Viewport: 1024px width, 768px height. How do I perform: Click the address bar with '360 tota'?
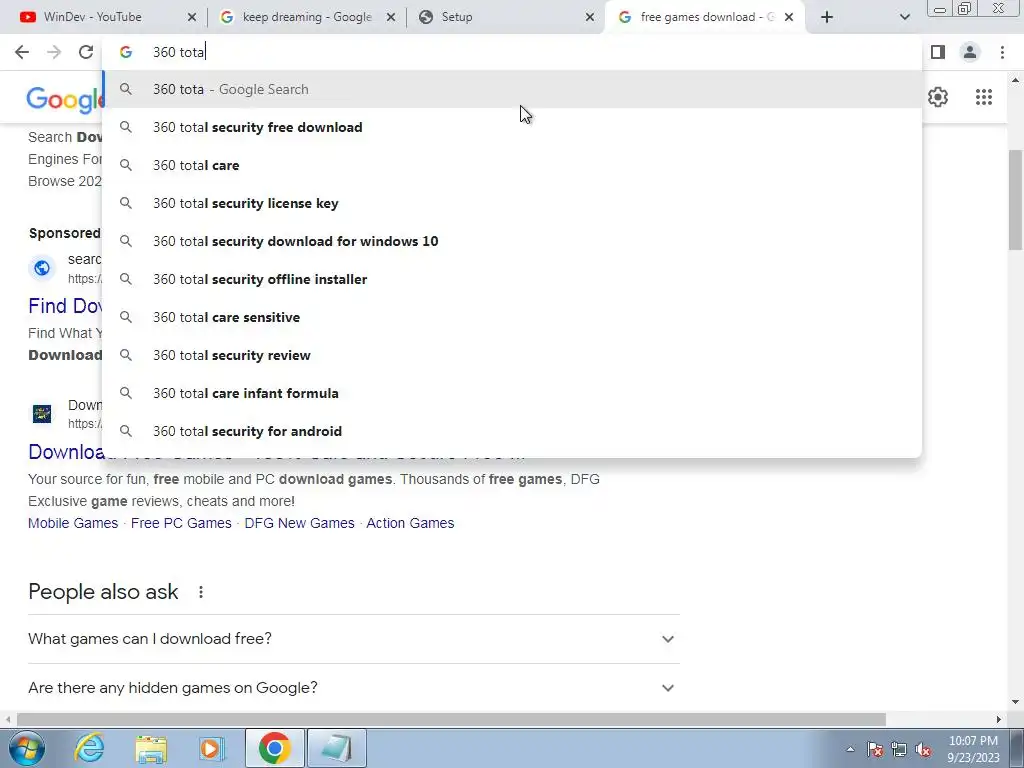(x=512, y=52)
